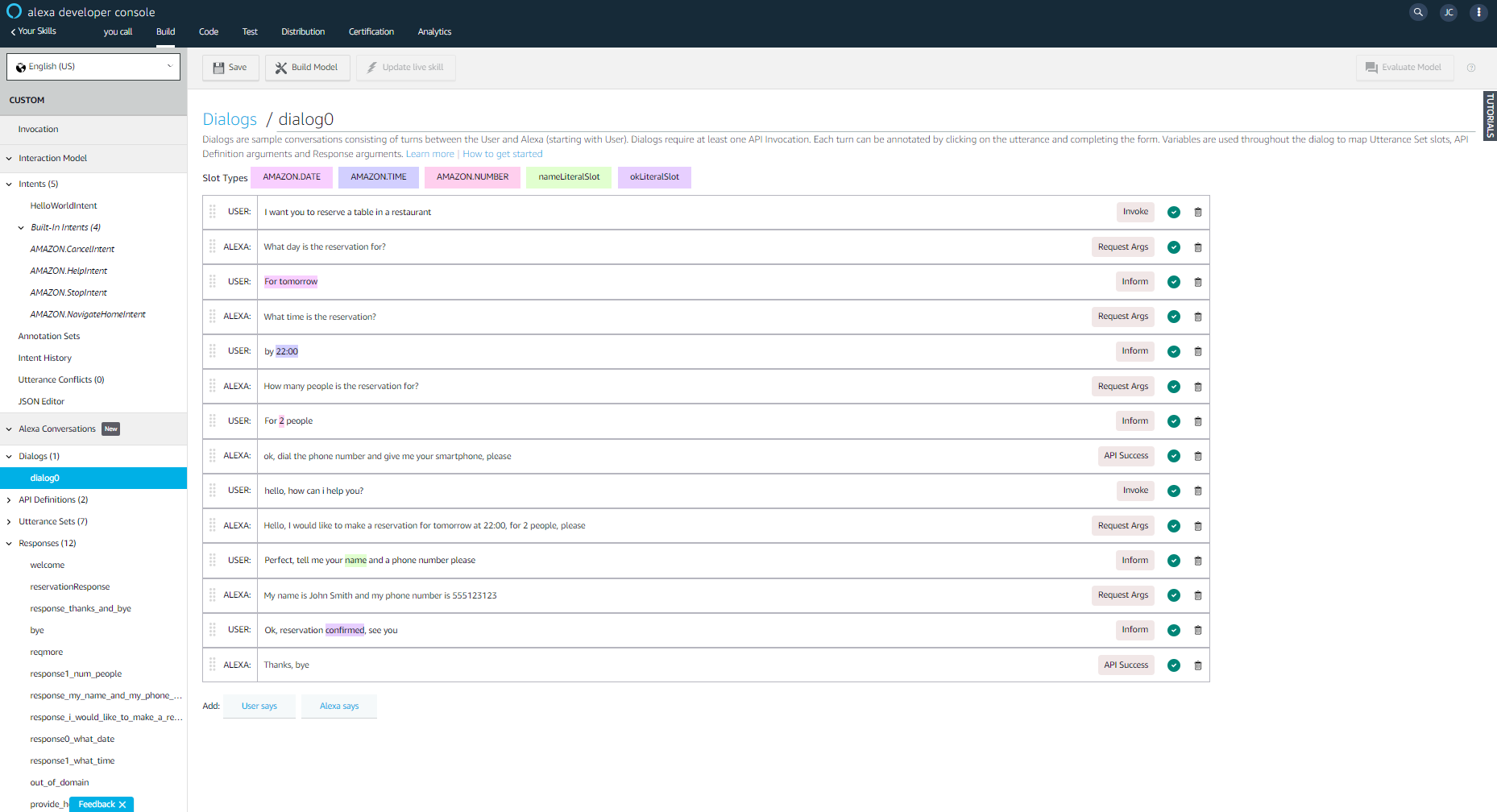Close the Feedback tab
Image resolution: width=1497 pixels, height=812 pixels.
coord(122,805)
